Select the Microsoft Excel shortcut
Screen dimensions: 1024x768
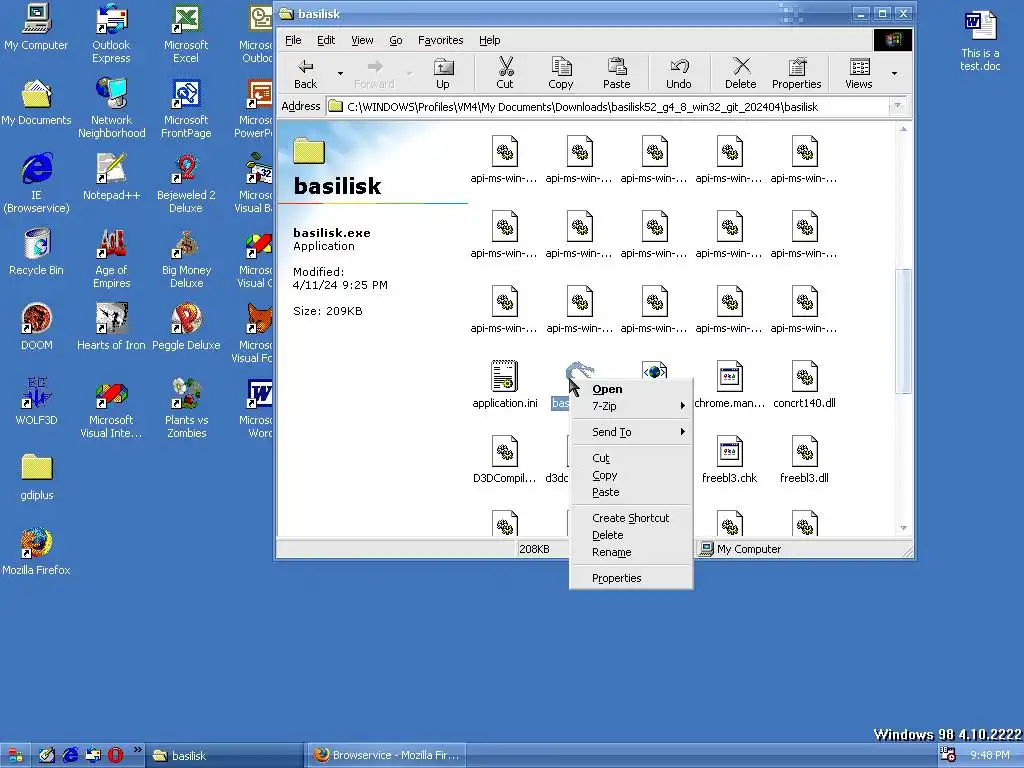186,34
